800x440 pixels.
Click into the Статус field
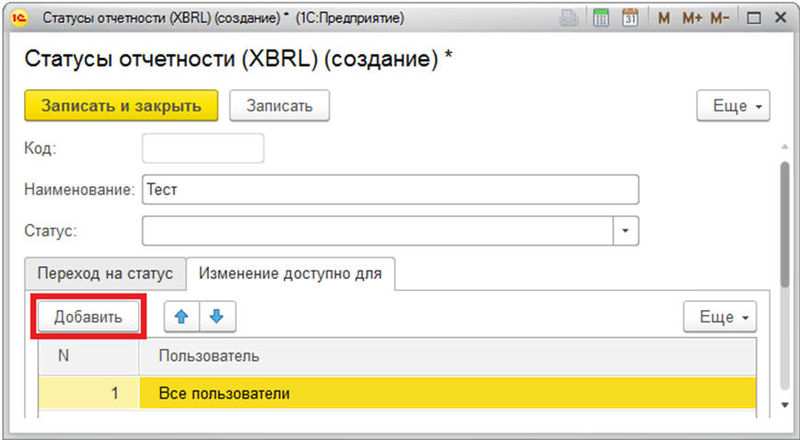(x=378, y=231)
